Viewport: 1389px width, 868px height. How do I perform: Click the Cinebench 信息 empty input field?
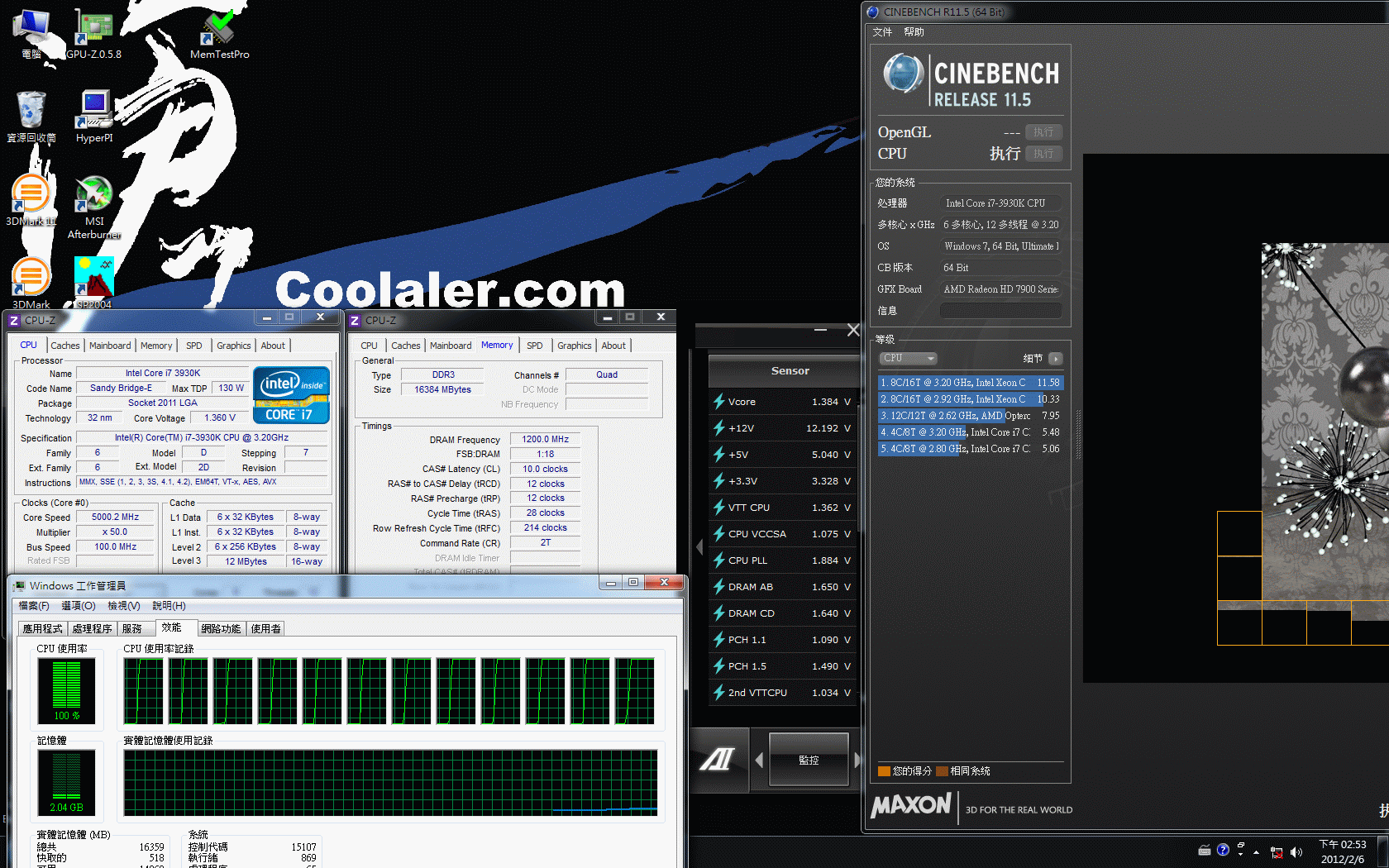click(x=1000, y=311)
